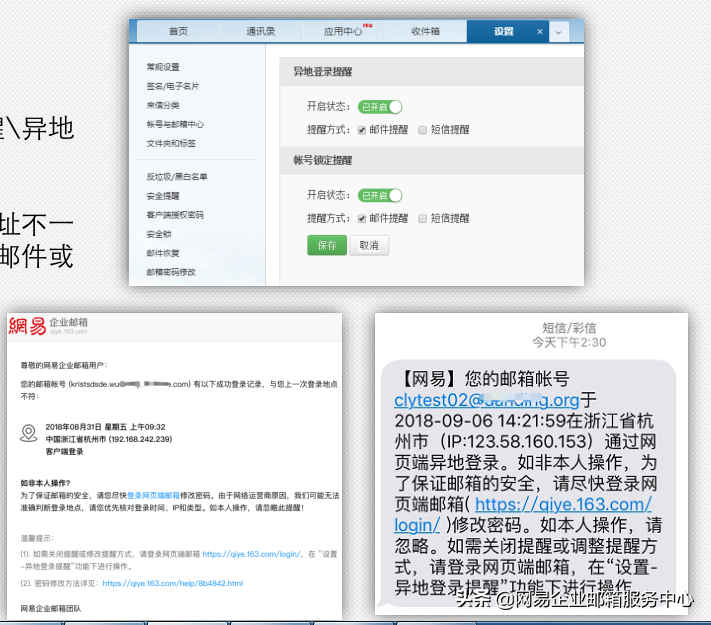This screenshot has height=625, width=711.
Task: Open 常规设置 in the settings sidebar
Action: (x=163, y=67)
